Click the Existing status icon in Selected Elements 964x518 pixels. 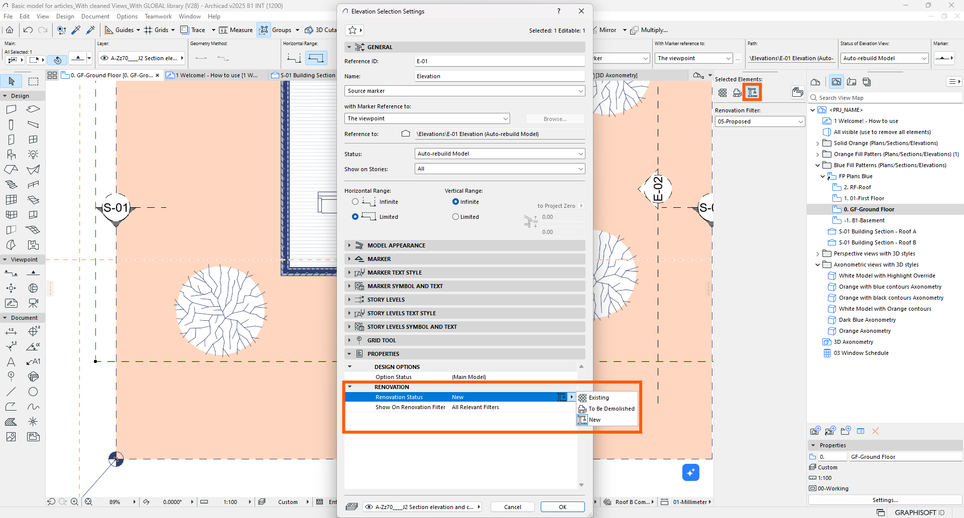[x=722, y=92]
